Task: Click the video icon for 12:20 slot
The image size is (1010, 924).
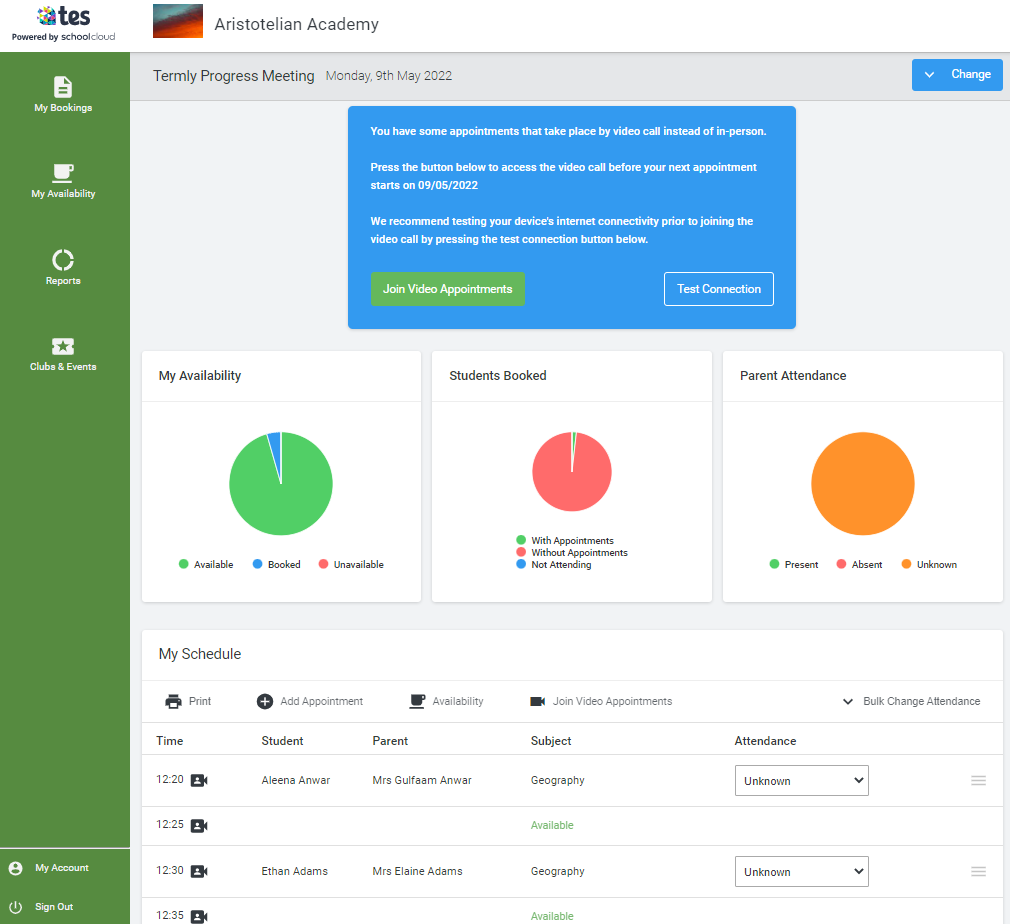Action: (199, 780)
